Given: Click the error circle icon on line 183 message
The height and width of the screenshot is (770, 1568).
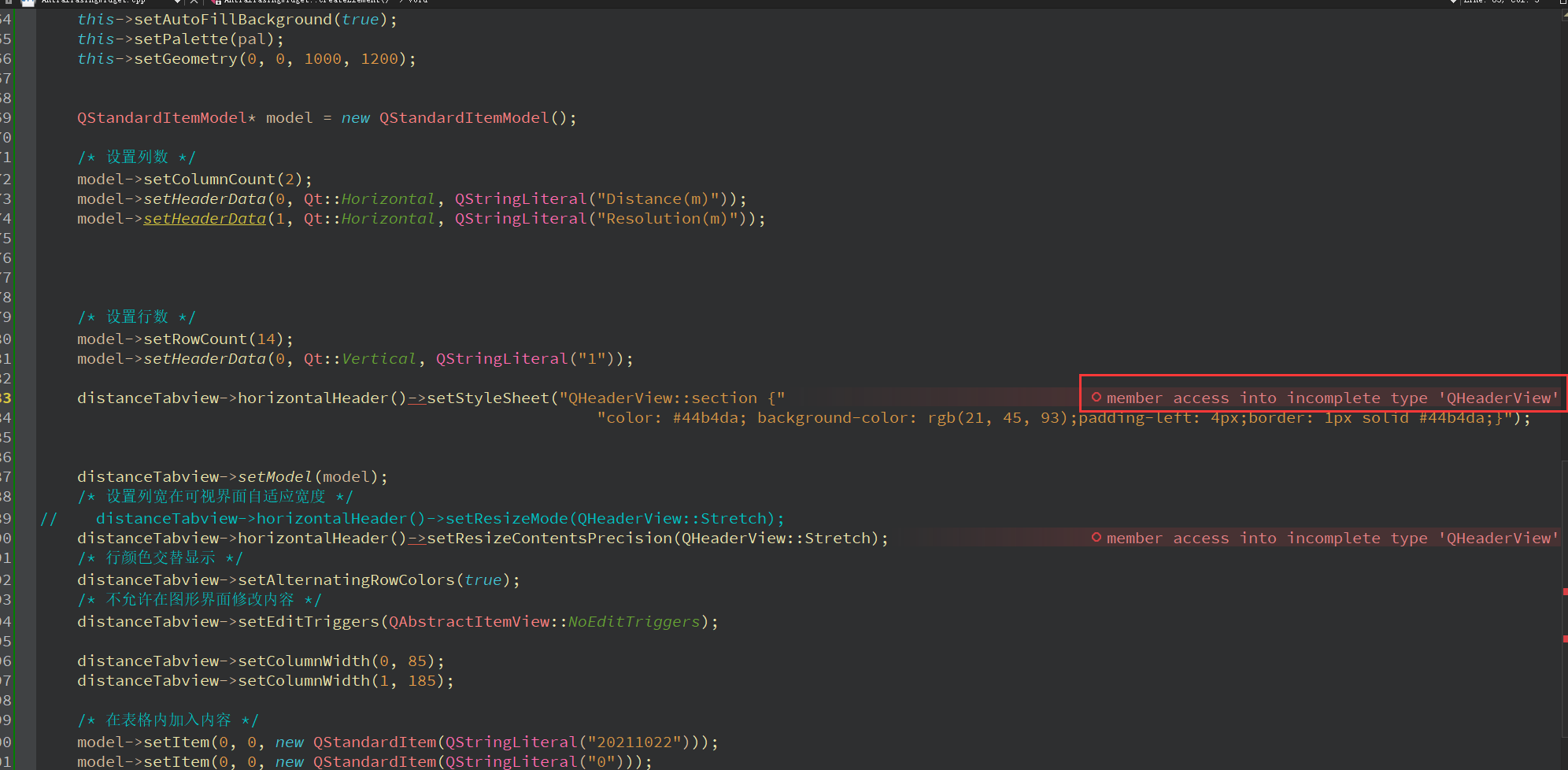Looking at the screenshot, I should coord(1096,398).
